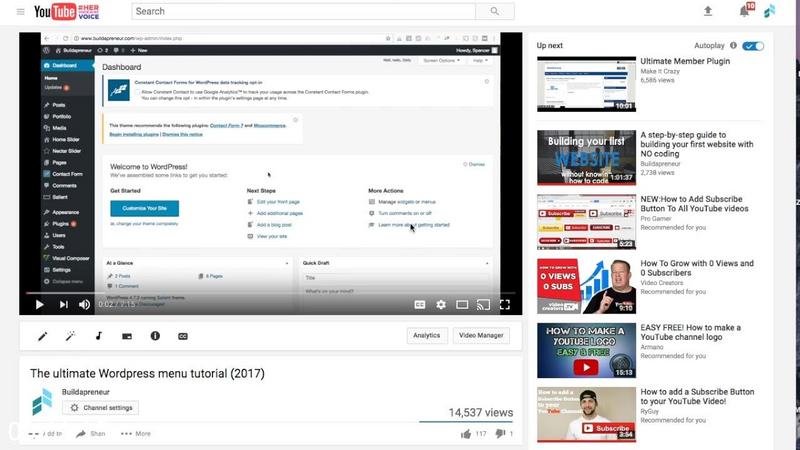Open player settings gear

point(441,305)
